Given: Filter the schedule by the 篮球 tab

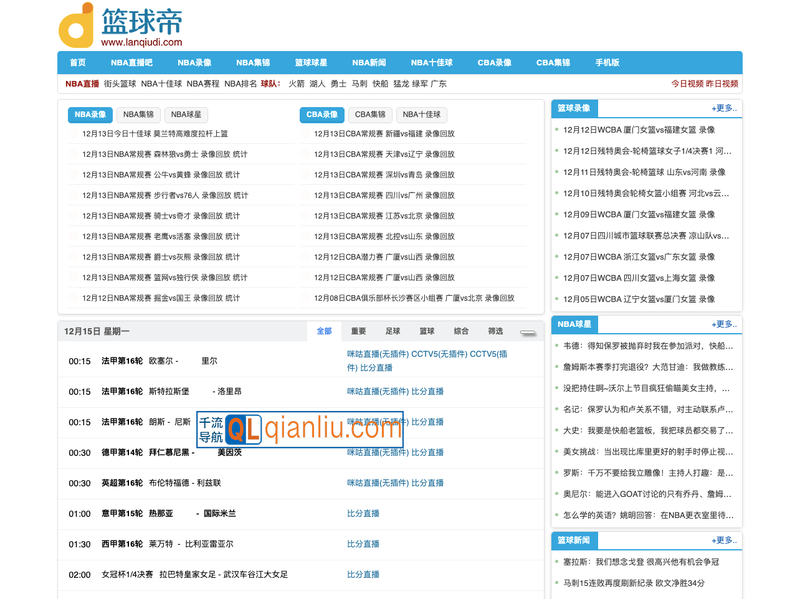Looking at the screenshot, I should pyautogui.click(x=427, y=331).
